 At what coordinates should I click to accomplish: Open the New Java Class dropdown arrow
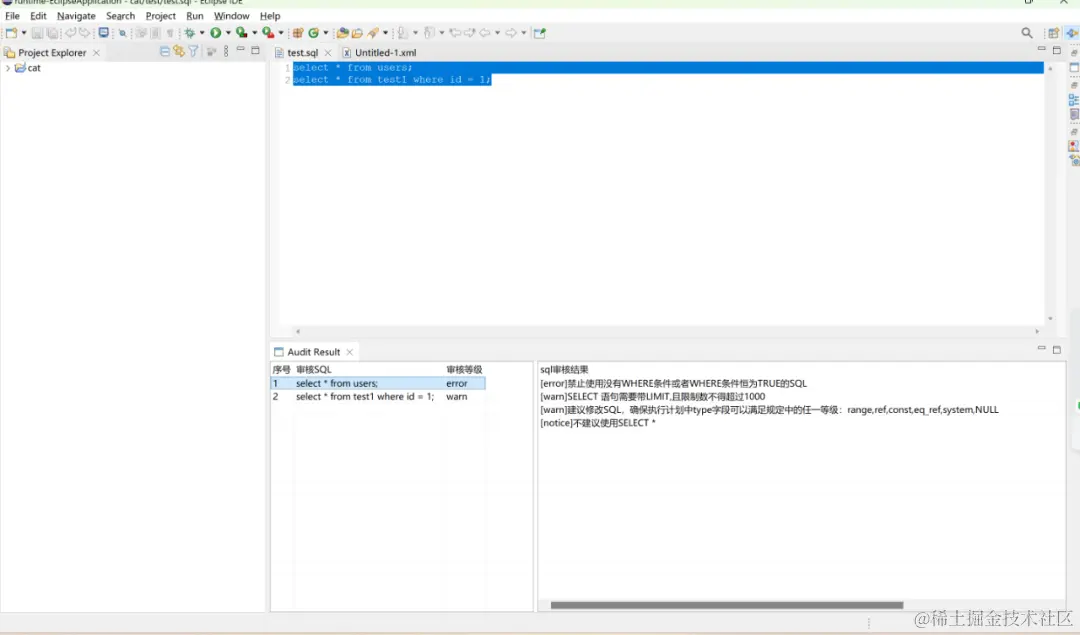(326, 32)
